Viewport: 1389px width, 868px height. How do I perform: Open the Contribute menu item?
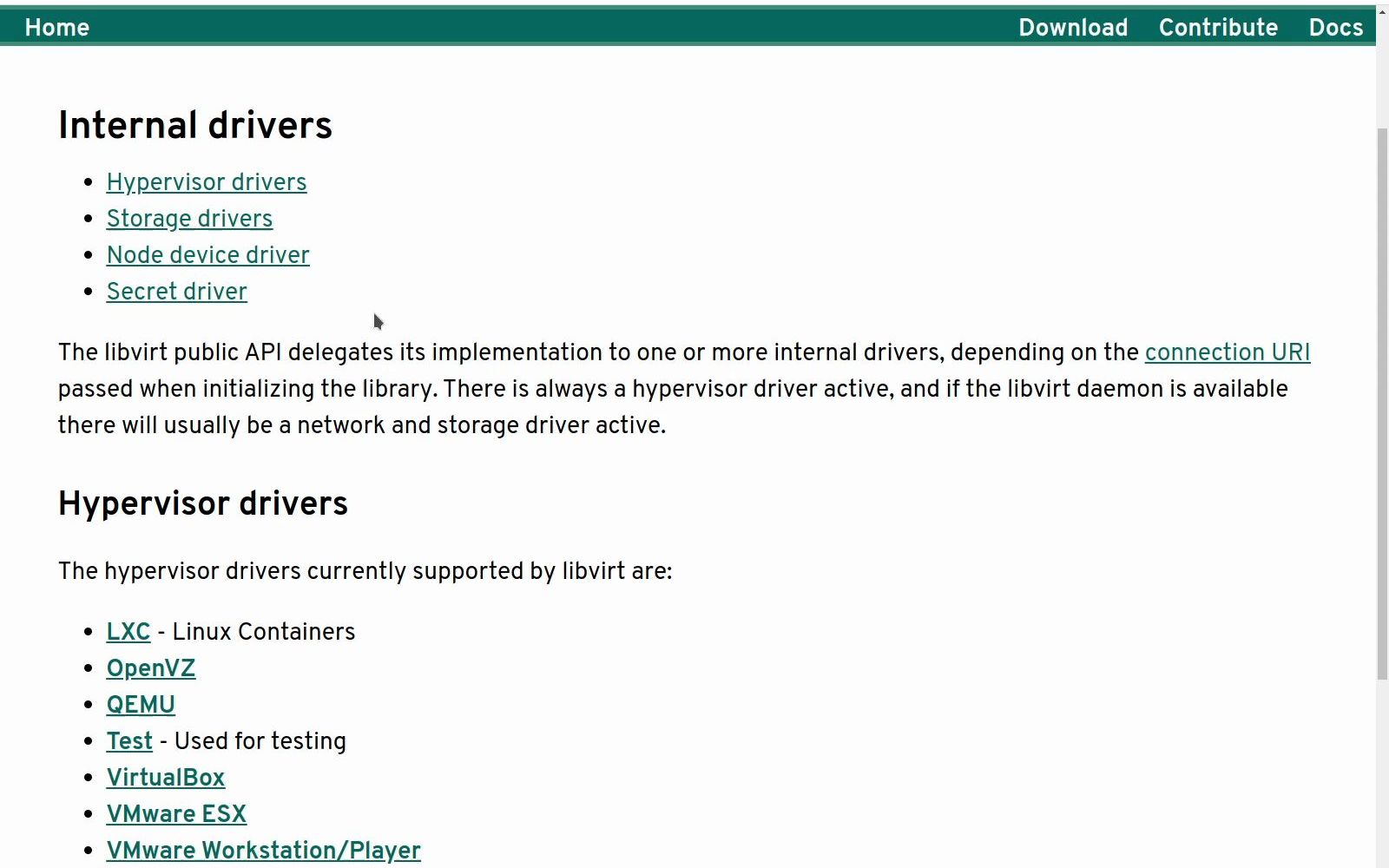(x=1218, y=27)
